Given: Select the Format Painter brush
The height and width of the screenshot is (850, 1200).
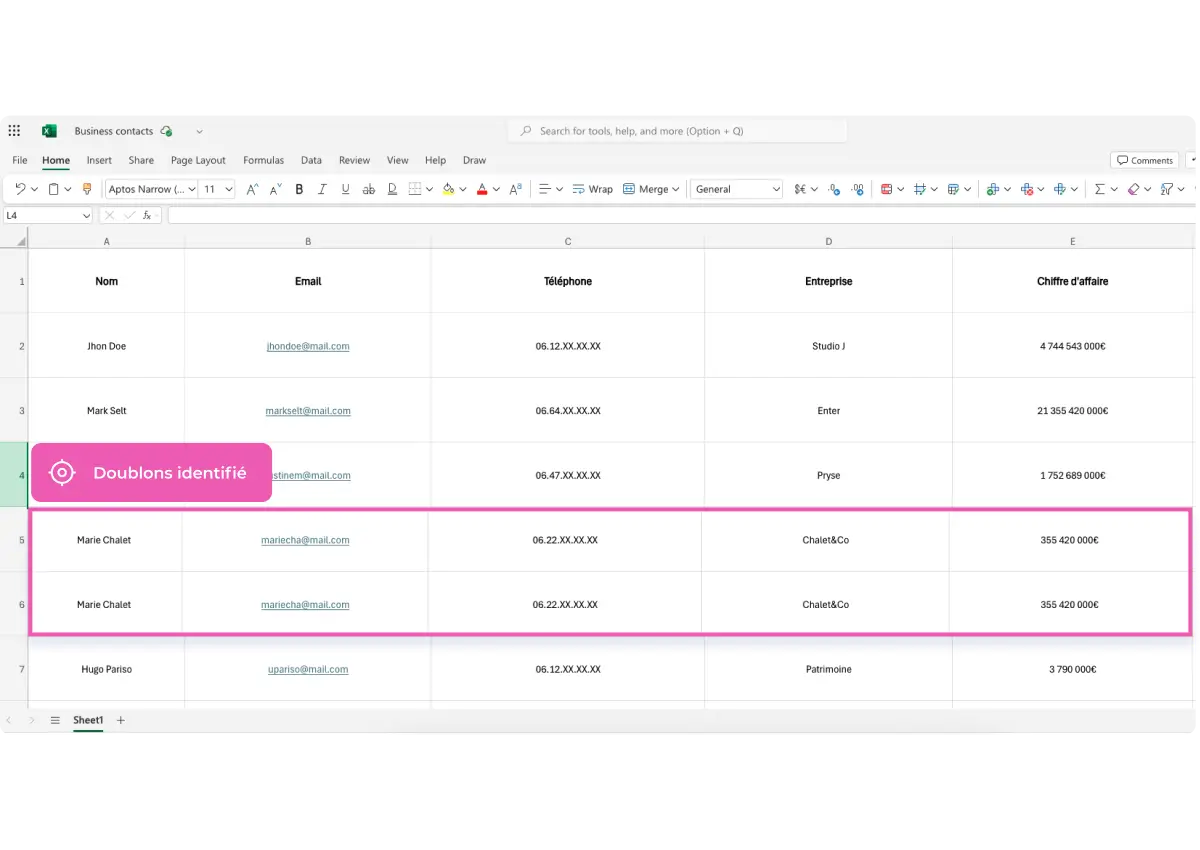Looking at the screenshot, I should (87, 189).
